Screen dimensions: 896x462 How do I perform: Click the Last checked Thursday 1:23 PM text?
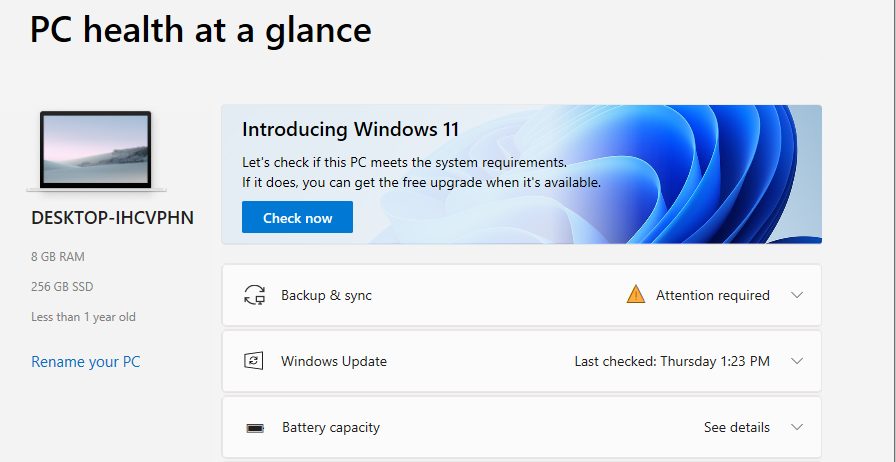[x=672, y=361]
